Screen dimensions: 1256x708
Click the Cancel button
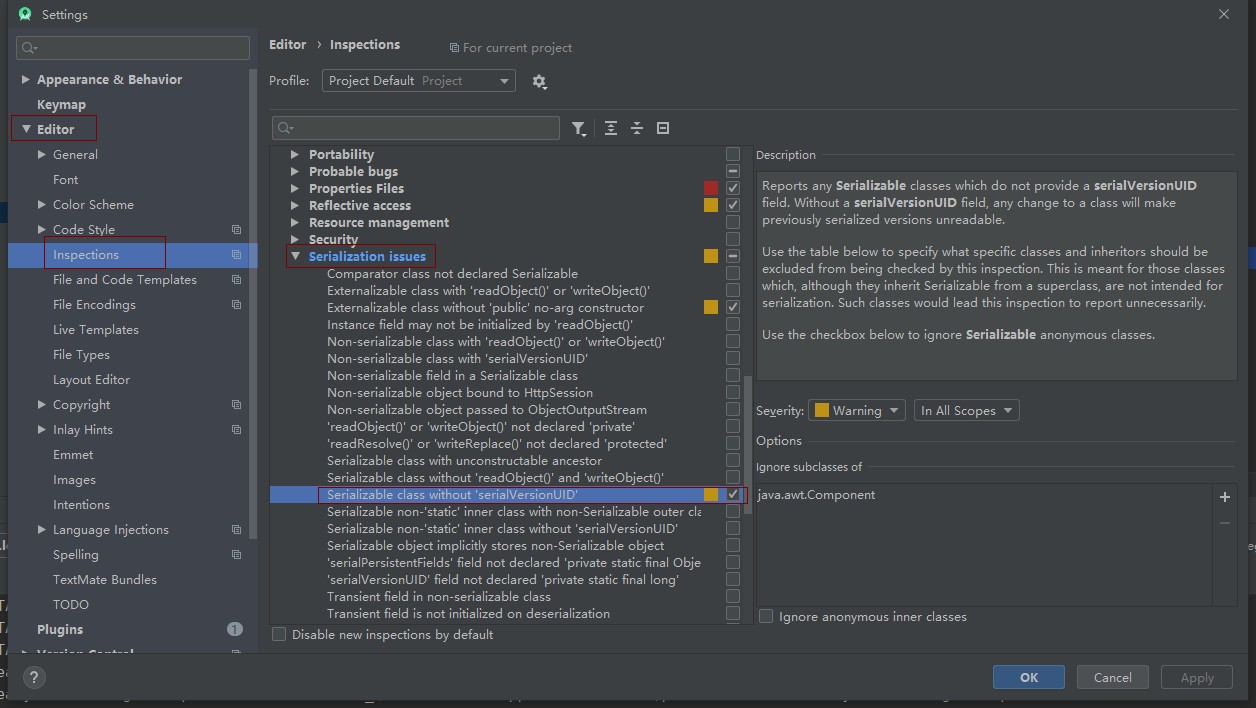(1112, 677)
